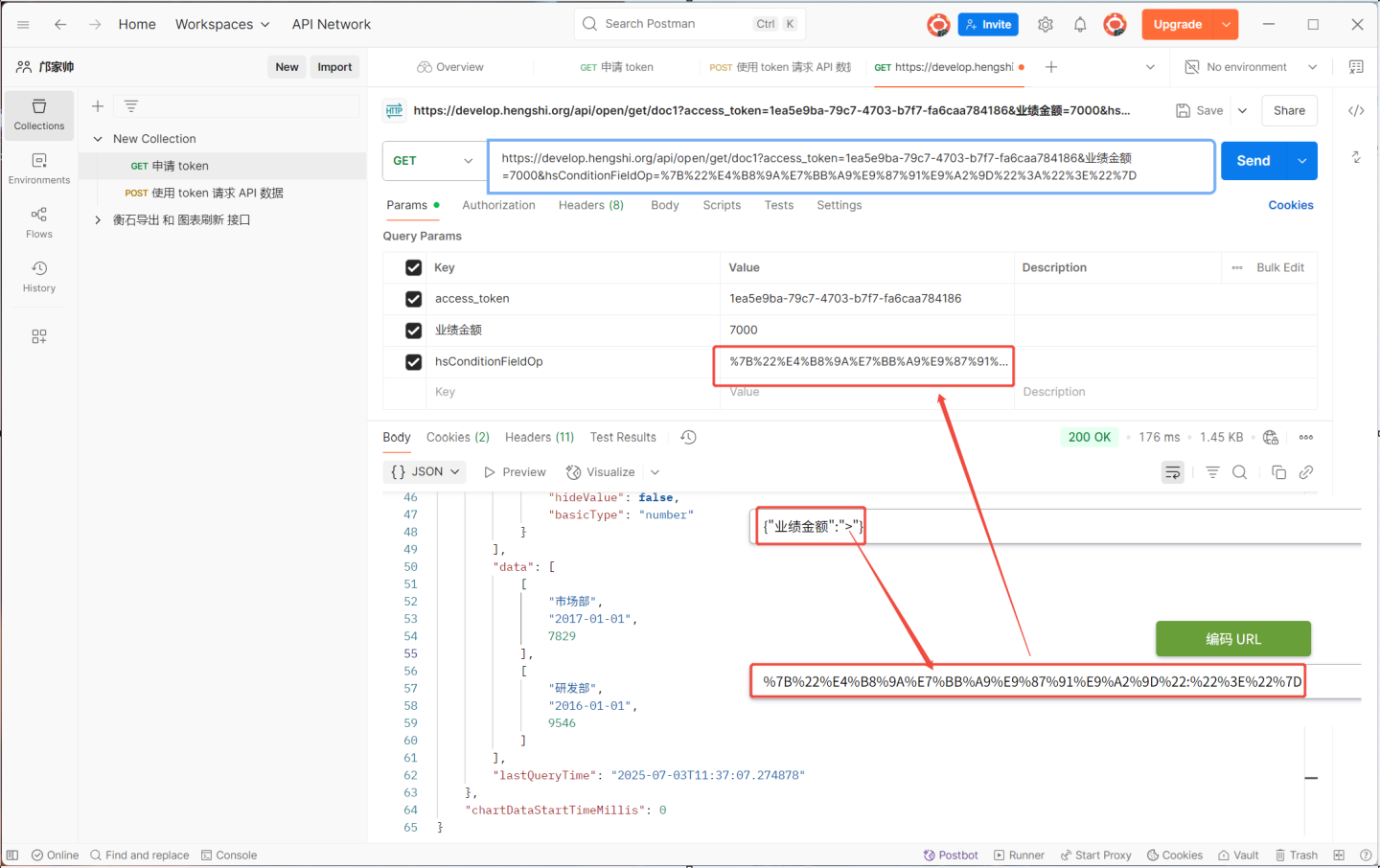The width and height of the screenshot is (1380, 868).
Task: Open the History sidebar panel
Action: tap(39, 276)
